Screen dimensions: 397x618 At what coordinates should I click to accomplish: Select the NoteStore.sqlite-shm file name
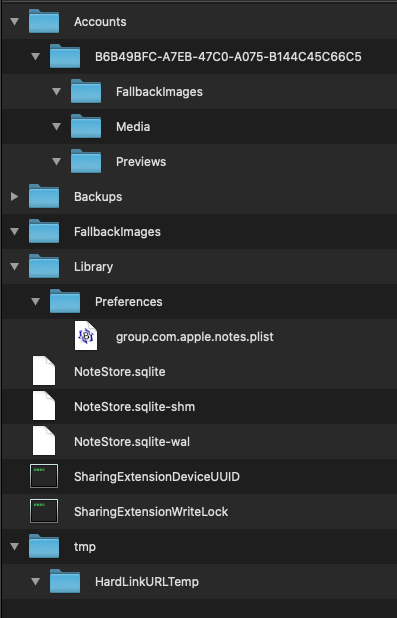tap(134, 407)
